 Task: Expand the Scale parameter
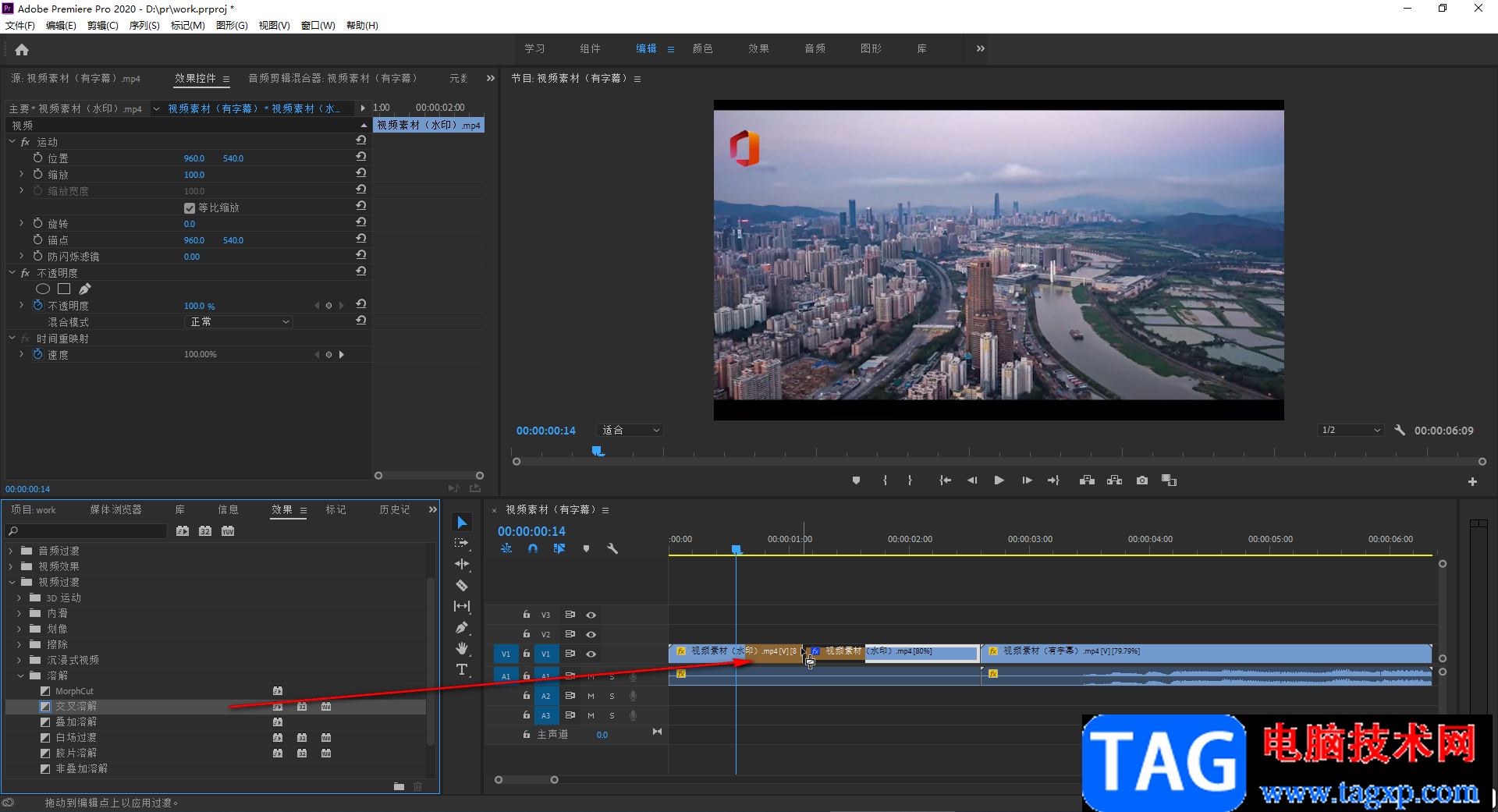[x=21, y=174]
